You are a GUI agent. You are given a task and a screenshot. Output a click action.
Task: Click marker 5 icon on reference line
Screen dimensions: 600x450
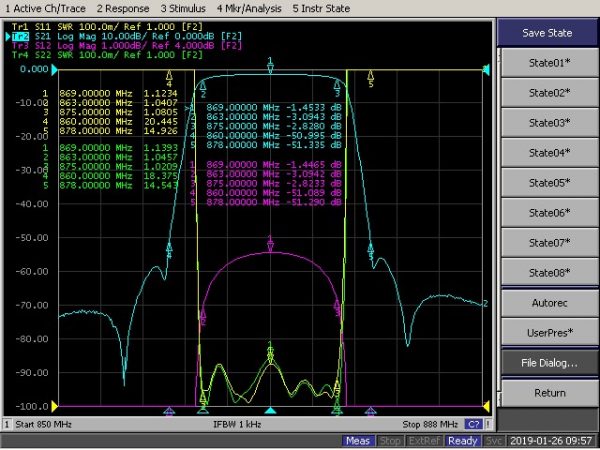(371, 77)
